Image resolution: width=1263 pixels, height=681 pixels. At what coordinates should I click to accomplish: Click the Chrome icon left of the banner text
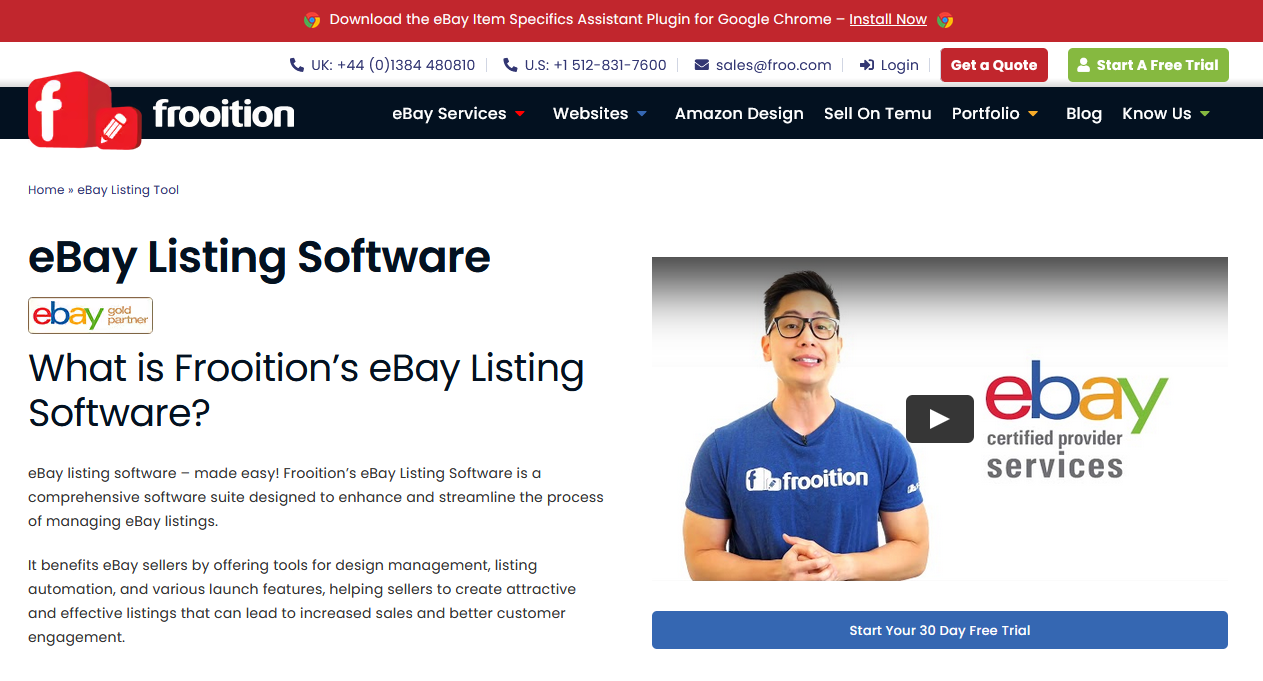[312, 20]
